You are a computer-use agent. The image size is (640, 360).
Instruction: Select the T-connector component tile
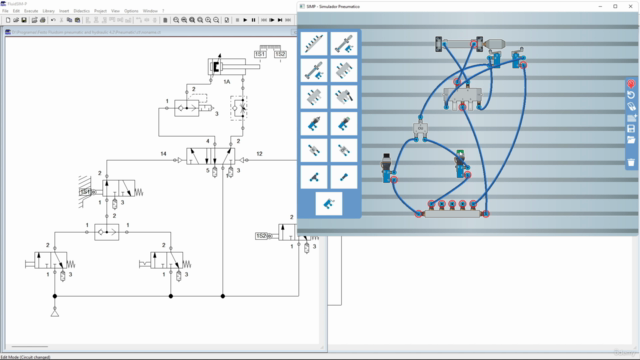click(314, 177)
